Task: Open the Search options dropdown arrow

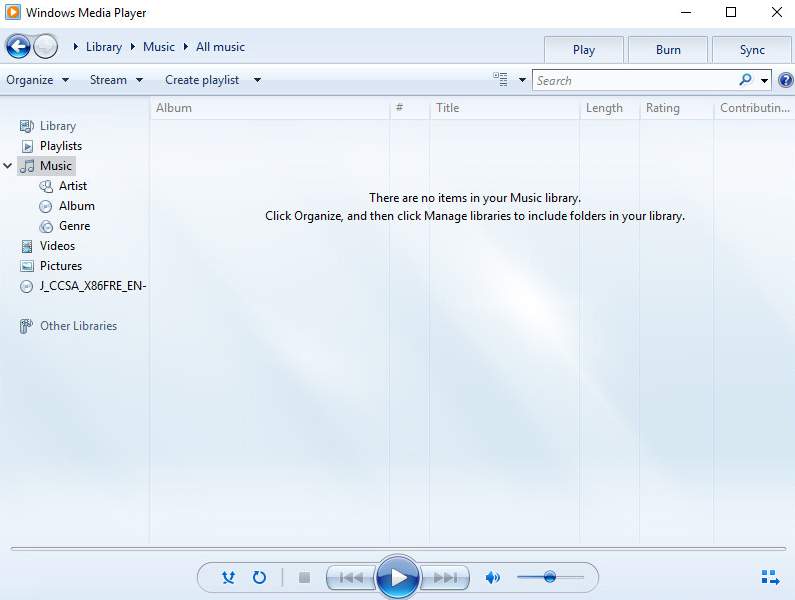Action: [764, 80]
